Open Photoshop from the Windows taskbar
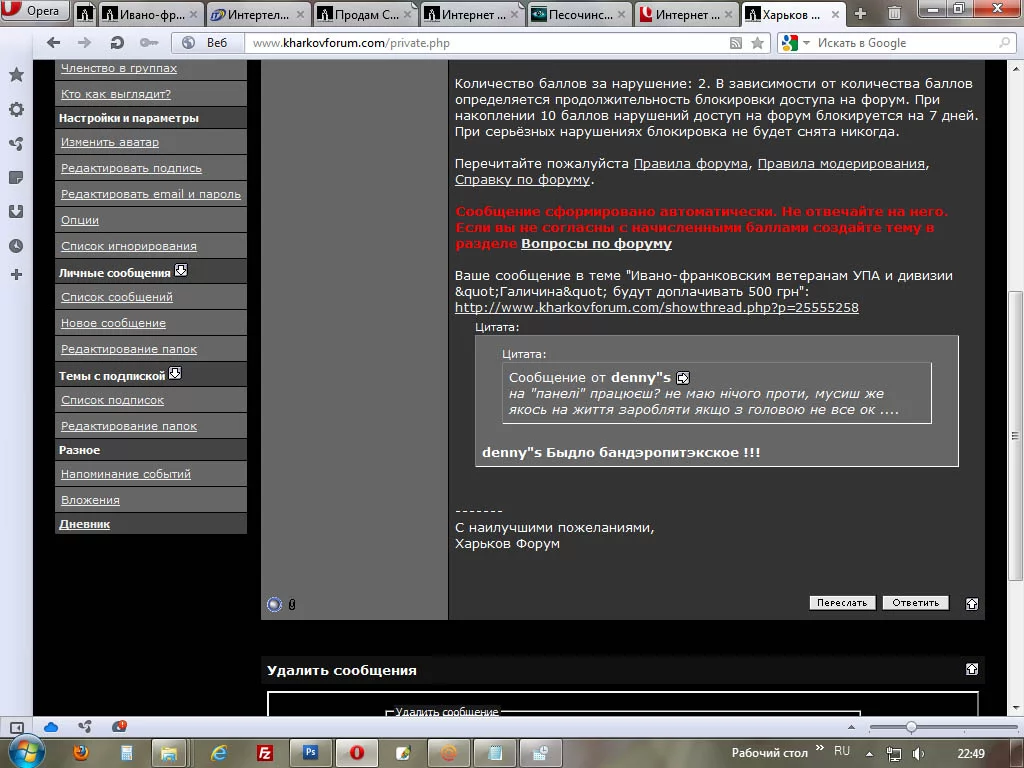 point(311,753)
